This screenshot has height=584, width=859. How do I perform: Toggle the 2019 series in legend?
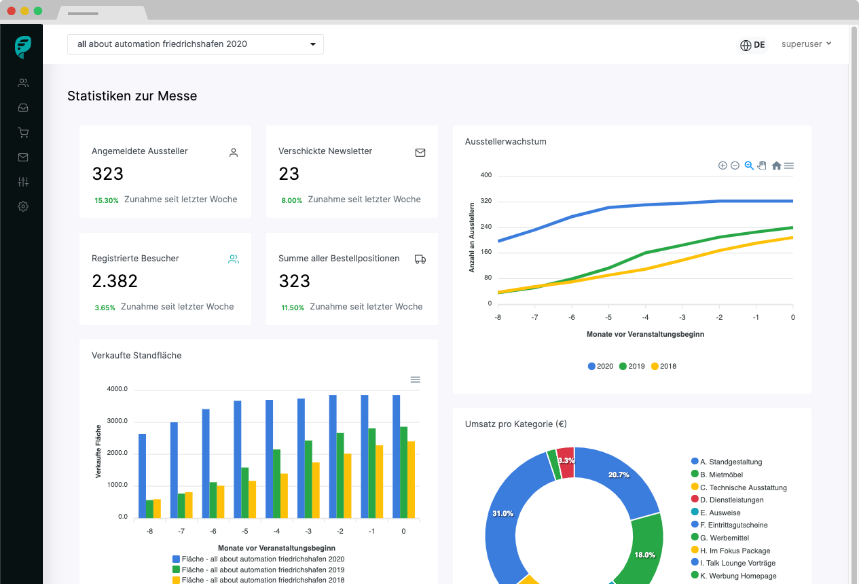point(632,367)
